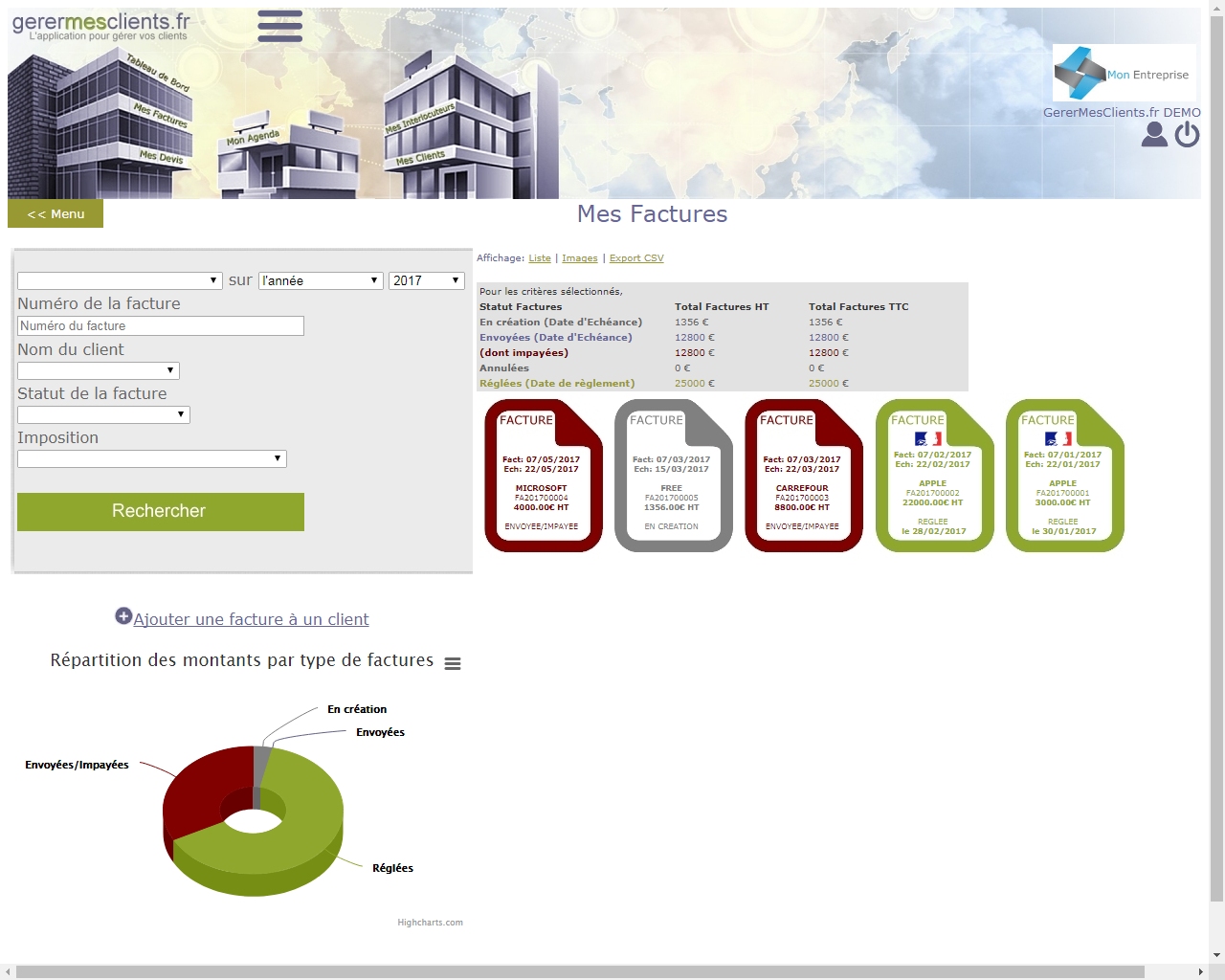Click the gerermesclients.fr logo

[x=100, y=26]
